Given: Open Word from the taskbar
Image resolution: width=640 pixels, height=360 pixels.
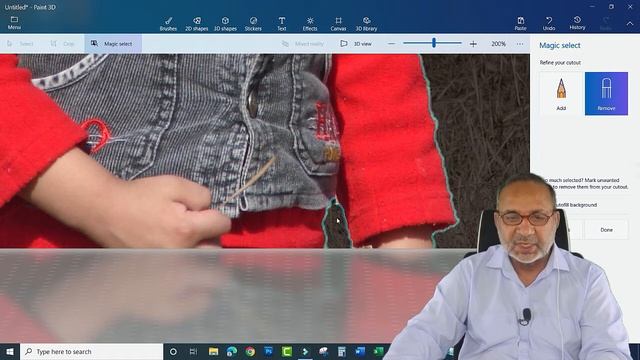Looking at the screenshot, I should [x=360, y=351].
